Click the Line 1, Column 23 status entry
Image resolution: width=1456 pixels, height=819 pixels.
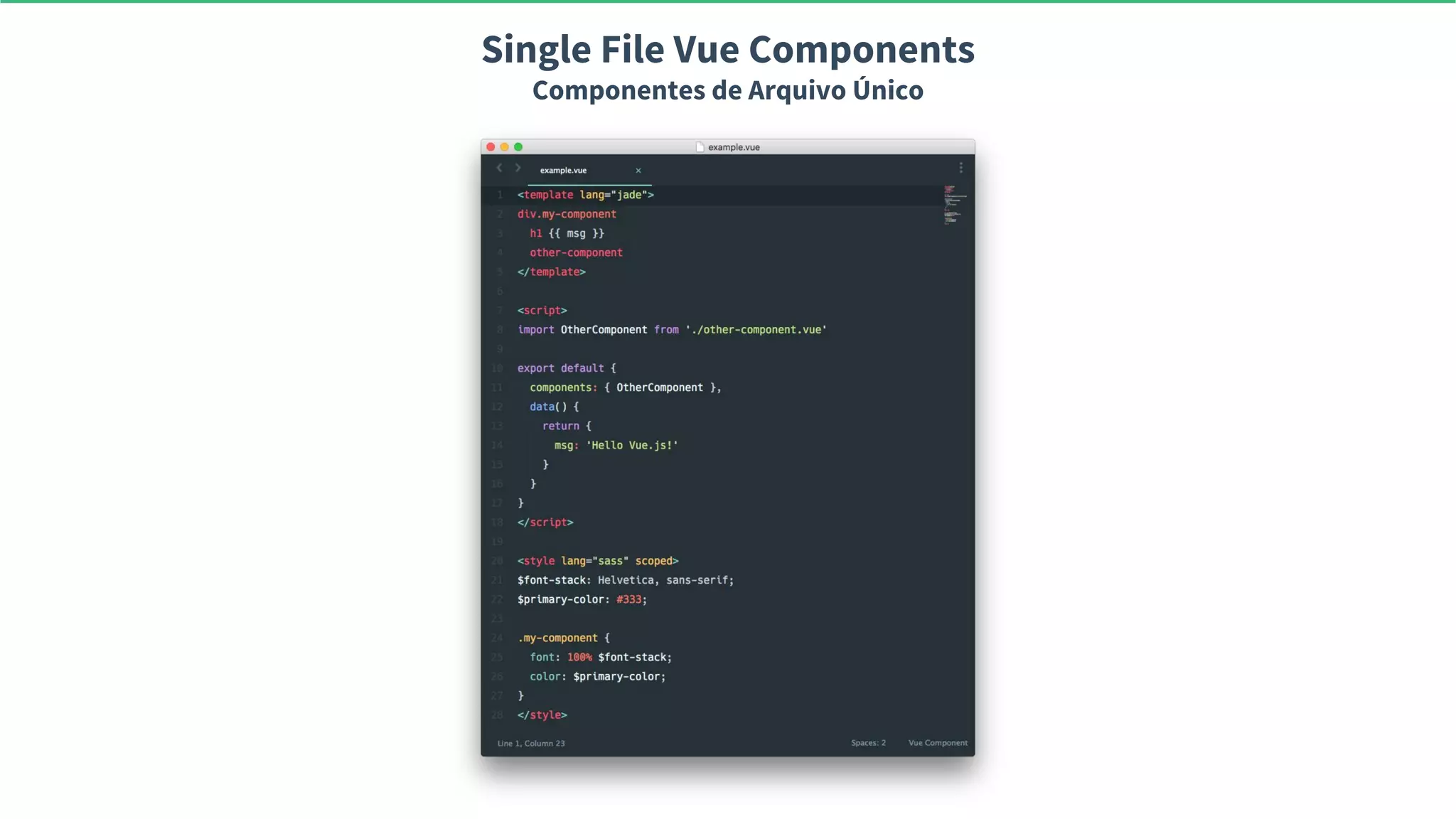(x=531, y=744)
